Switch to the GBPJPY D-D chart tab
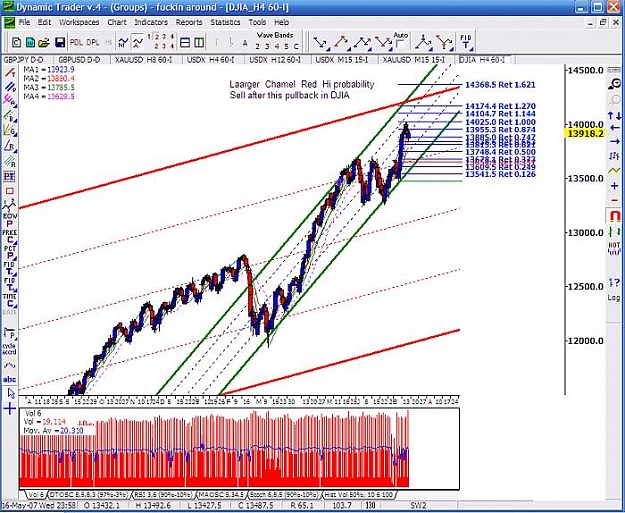 point(24,60)
